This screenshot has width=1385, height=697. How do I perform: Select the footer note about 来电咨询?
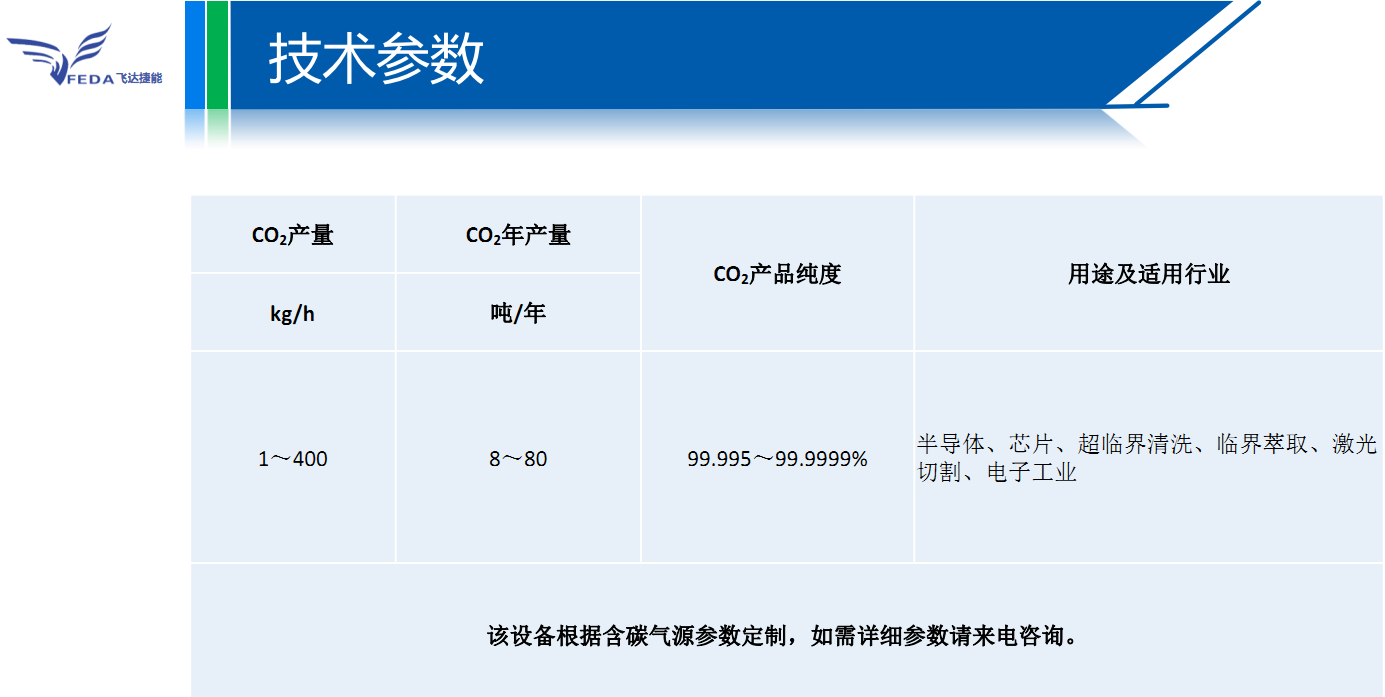pos(783,636)
